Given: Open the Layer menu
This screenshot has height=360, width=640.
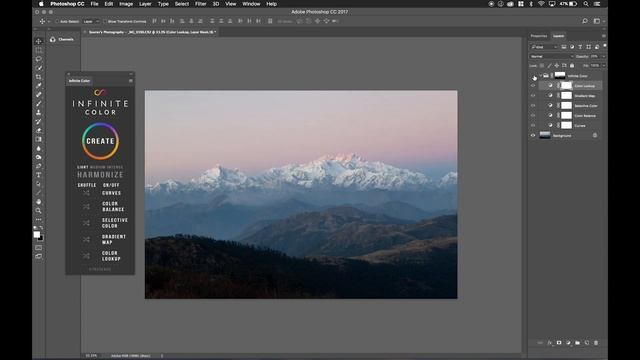Looking at the screenshot, I should (x=145, y=4).
